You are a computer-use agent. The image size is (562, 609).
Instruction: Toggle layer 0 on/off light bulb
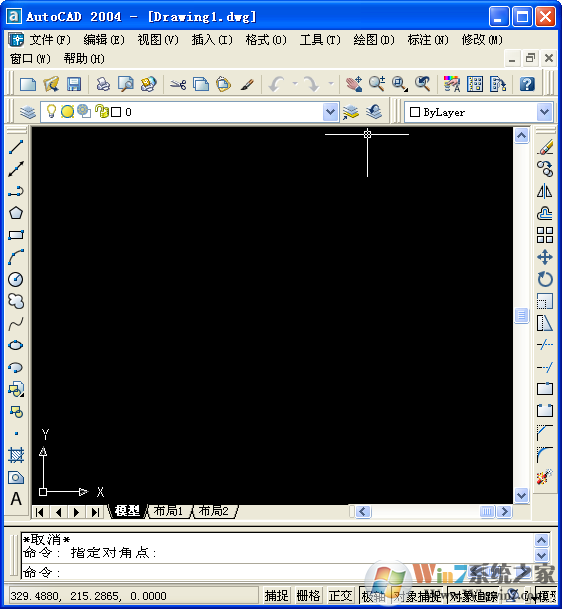tap(51, 111)
